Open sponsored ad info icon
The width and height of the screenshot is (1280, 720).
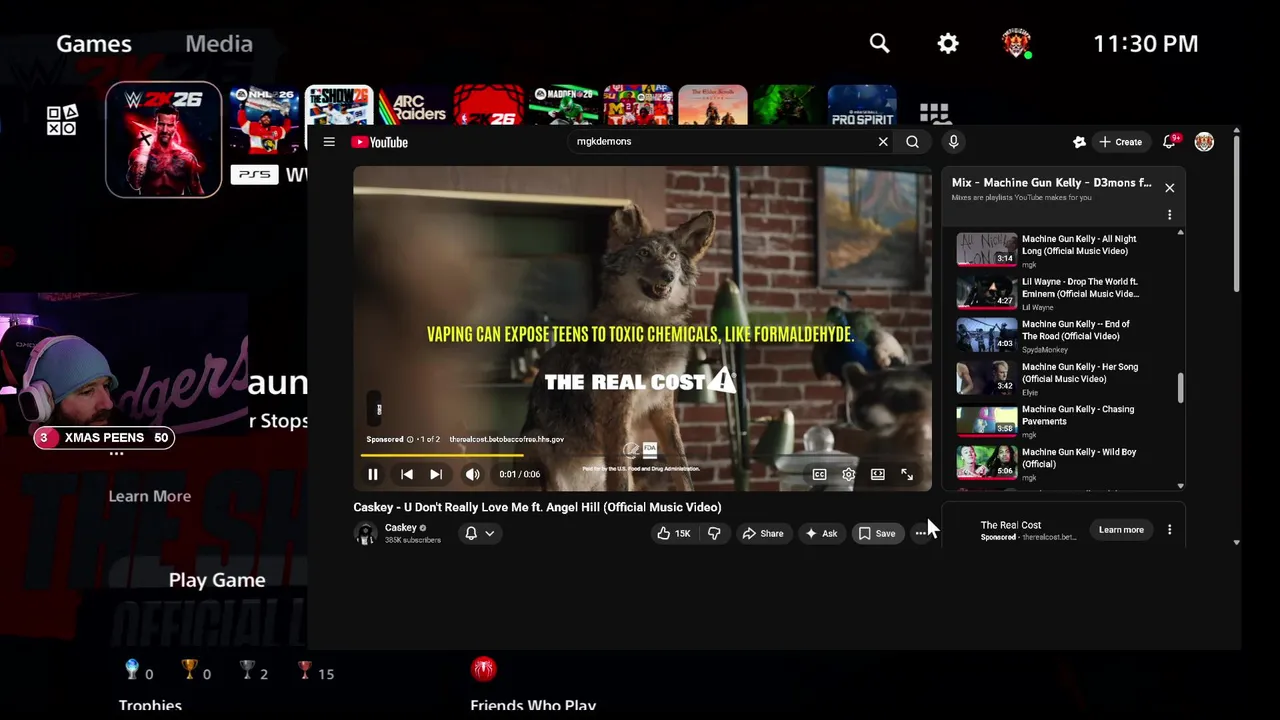[410, 439]
